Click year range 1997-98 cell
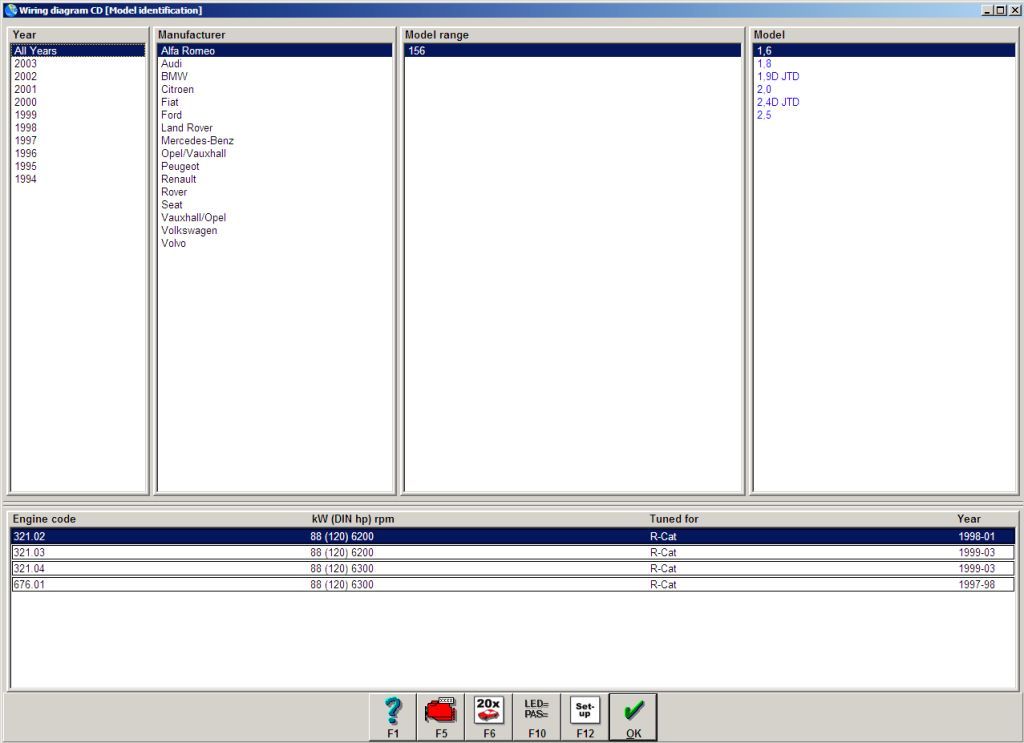Image resolution: width=1024 pixels, height=743 pixels. pyautogui.click(x=976, y=584)
